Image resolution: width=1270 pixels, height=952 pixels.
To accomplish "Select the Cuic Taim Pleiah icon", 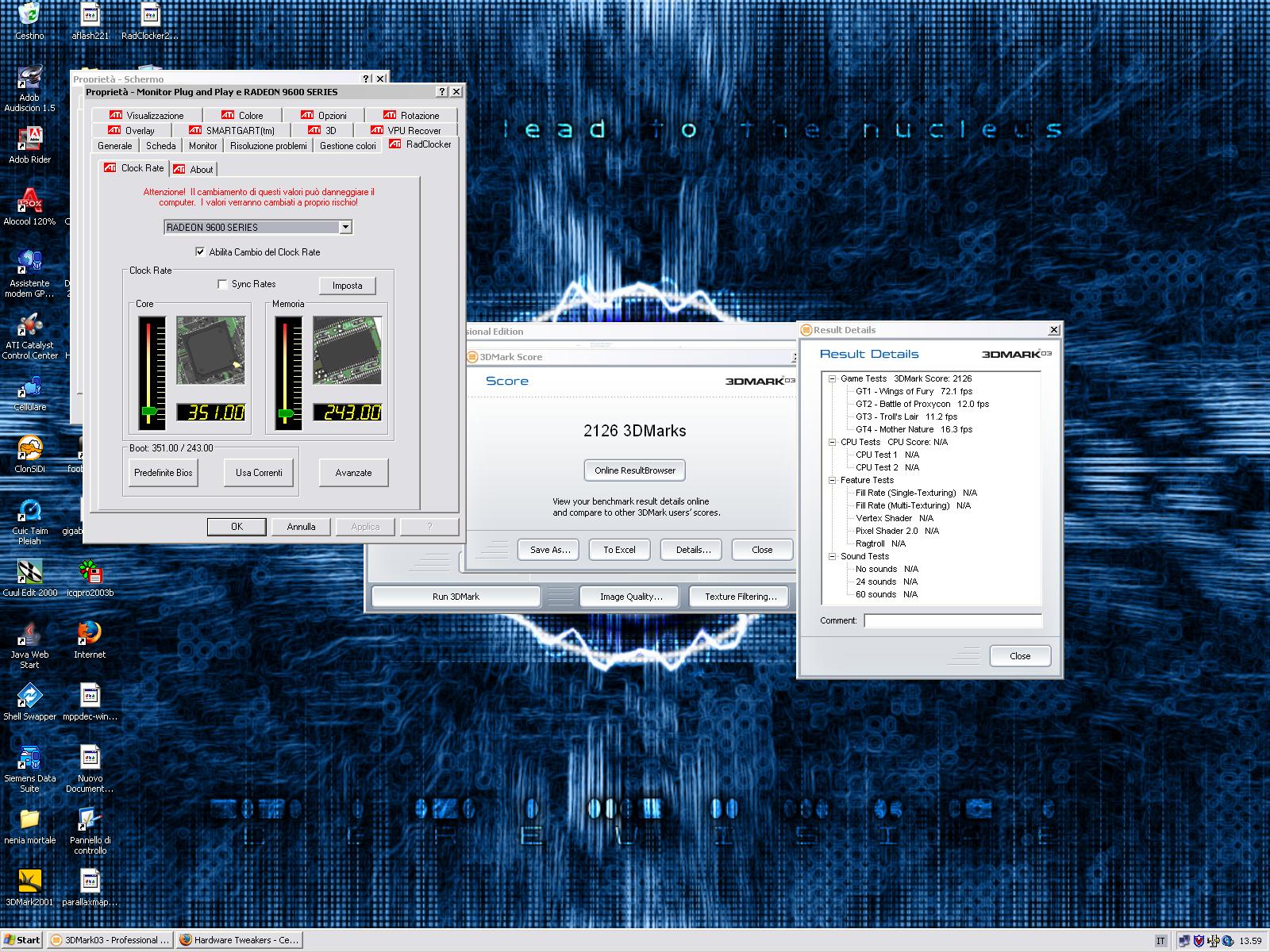I will point(29,510).
